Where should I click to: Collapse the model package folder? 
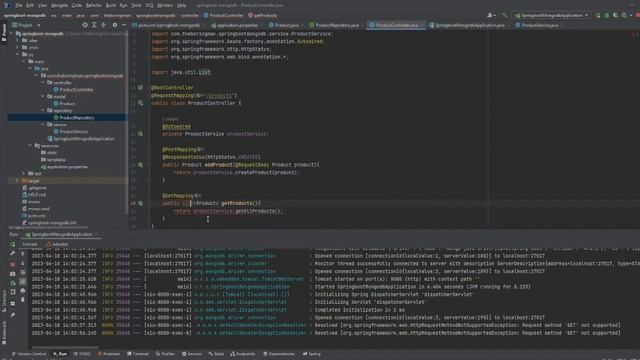[43, 96]
